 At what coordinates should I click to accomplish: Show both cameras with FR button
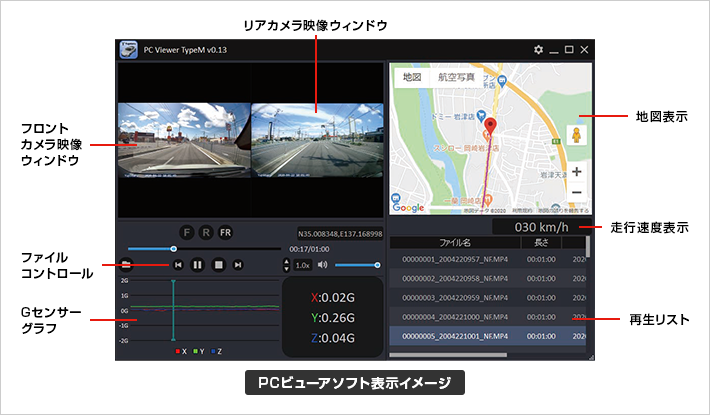click(x=225, y=233)
